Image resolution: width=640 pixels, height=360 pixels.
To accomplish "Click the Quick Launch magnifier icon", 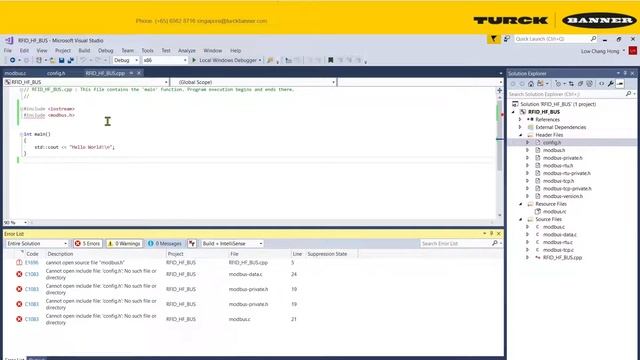I will coord(593,39).
